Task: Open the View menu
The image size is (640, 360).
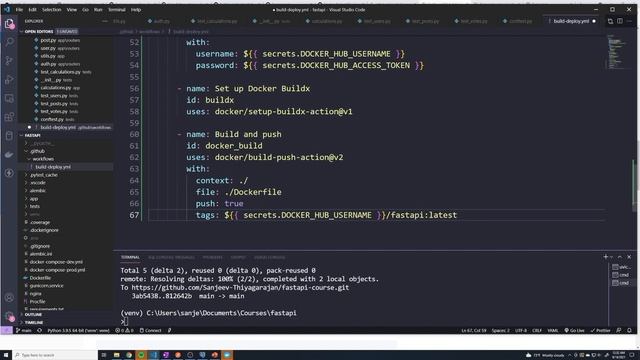Action: click(x=72, y=9)
